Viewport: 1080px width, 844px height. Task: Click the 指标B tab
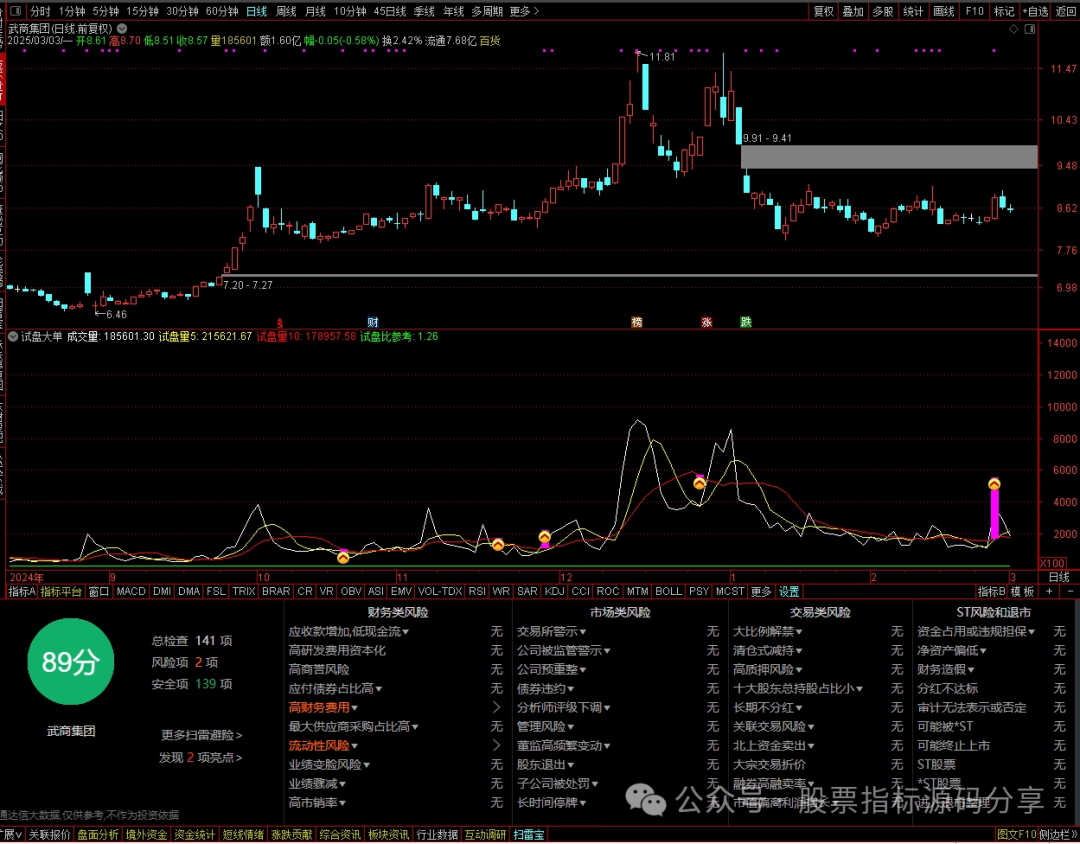coord(992,592)
